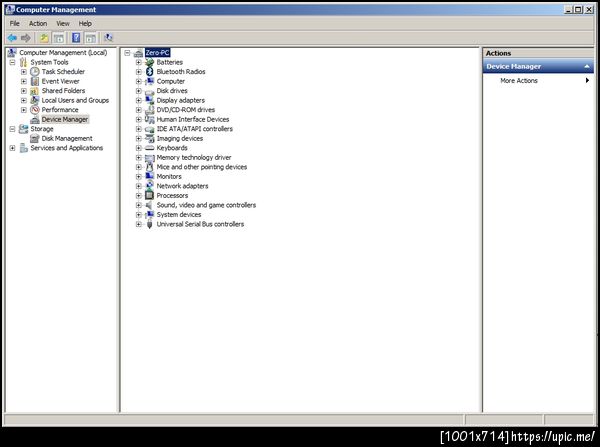Click the Universal Serial Bus controllers icon

coord(150,224)
